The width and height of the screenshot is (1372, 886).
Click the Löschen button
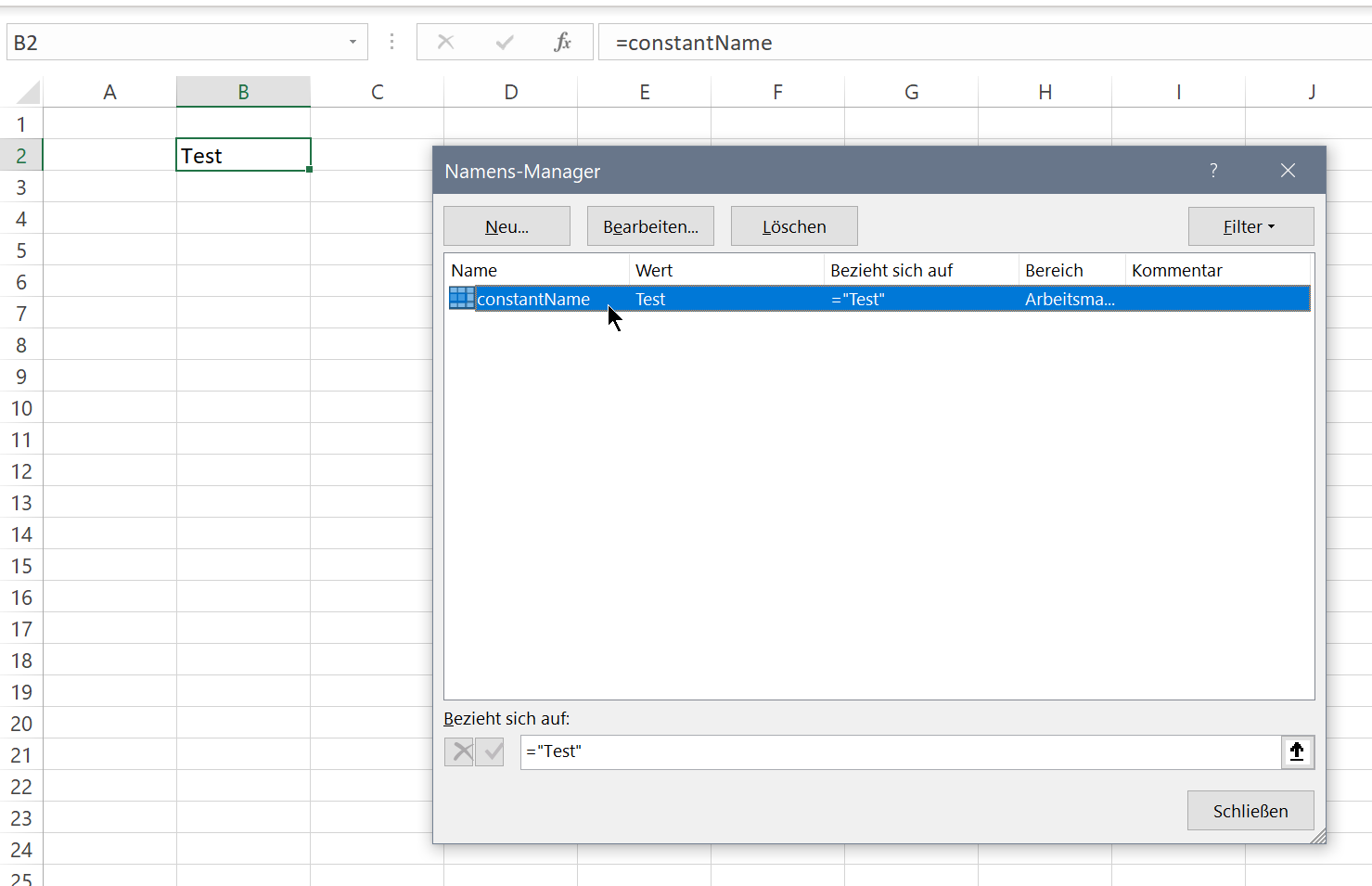[794, 226]
